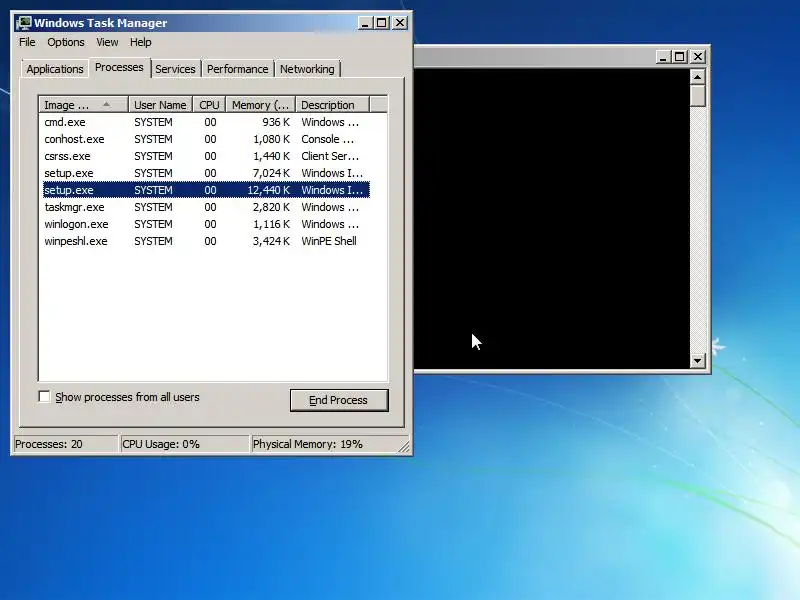
Task: Sort by CPU column header
Action: (209, 105)
